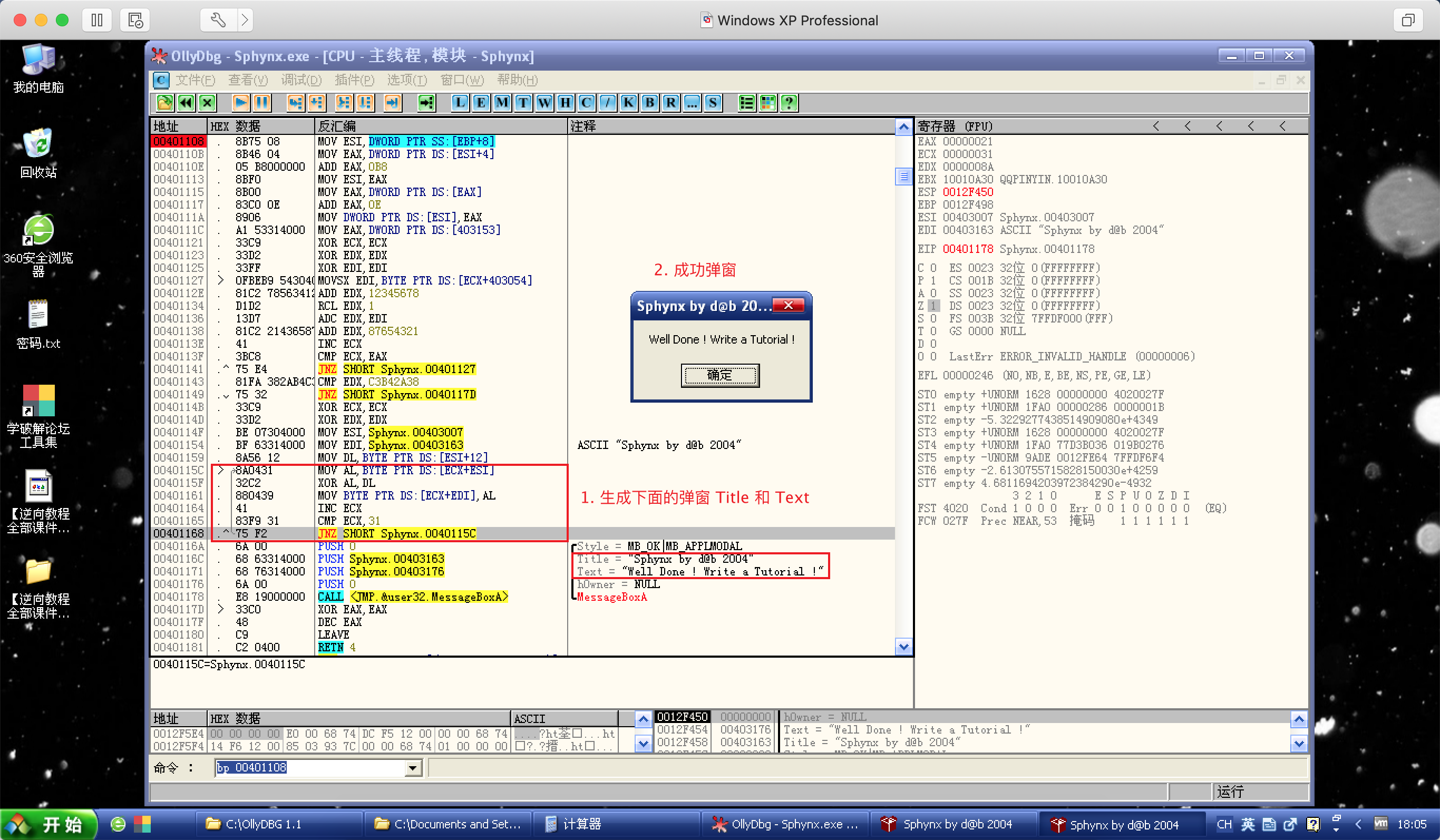Image resolution: width=1440 pixels, height=840 pixels.
Task: Open the 调试(D) debug menu
Action: click(301, 80)
